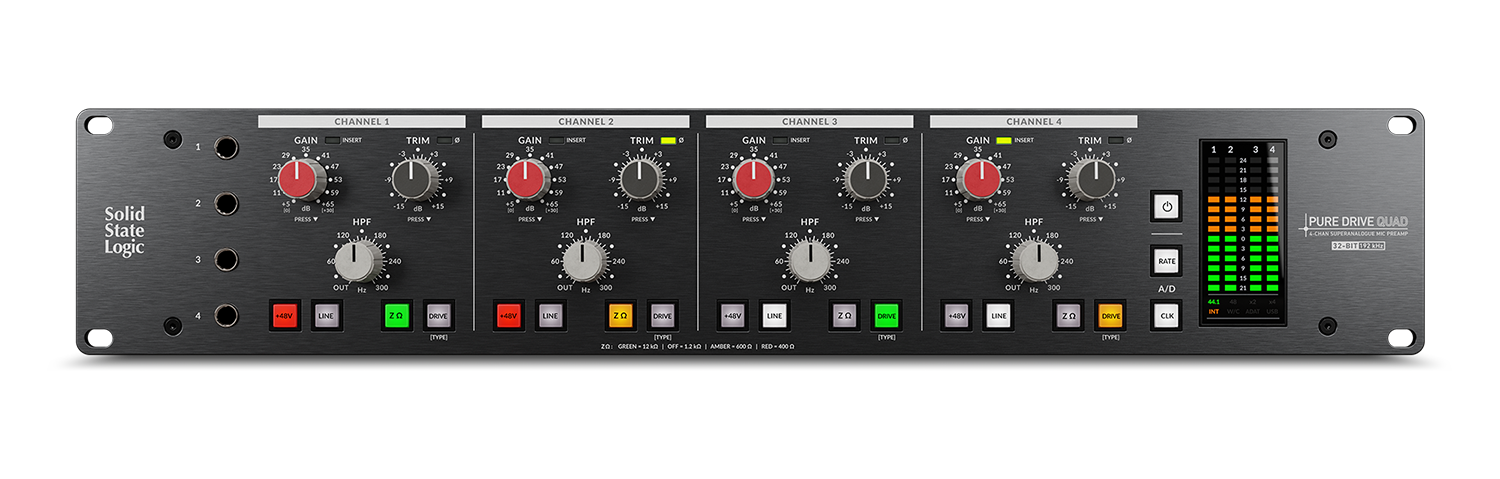Click Channel 1 HPF knob
1500x479 pixels.
(x=355, y=261)
